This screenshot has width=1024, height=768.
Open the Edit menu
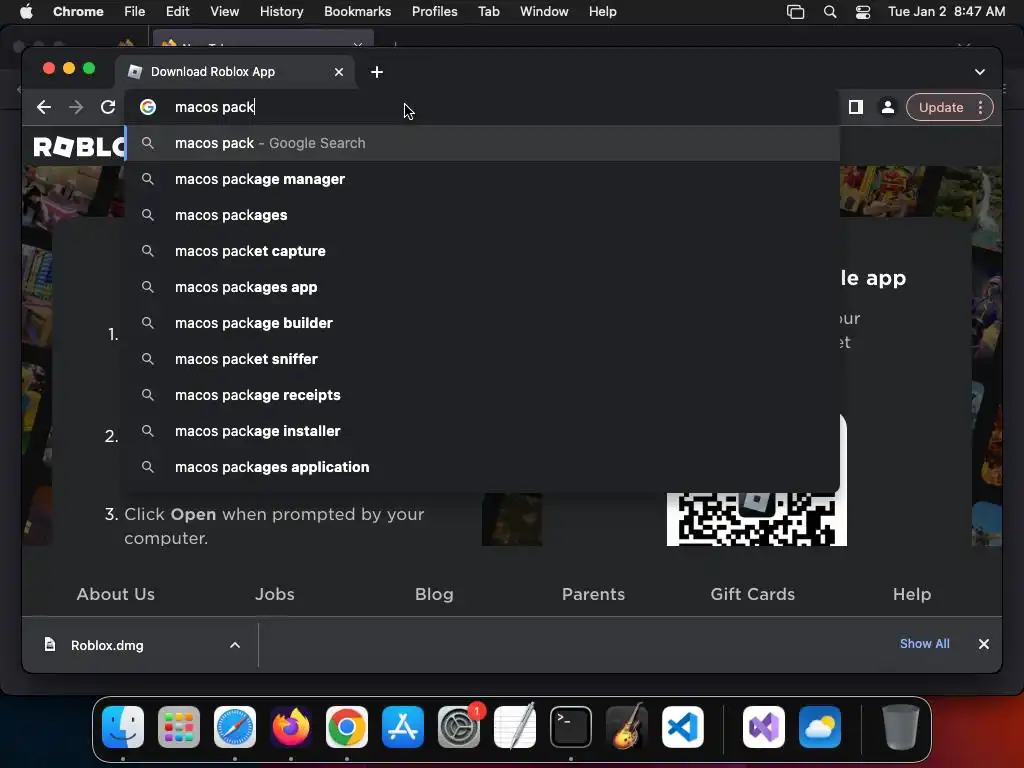[178, 12]
